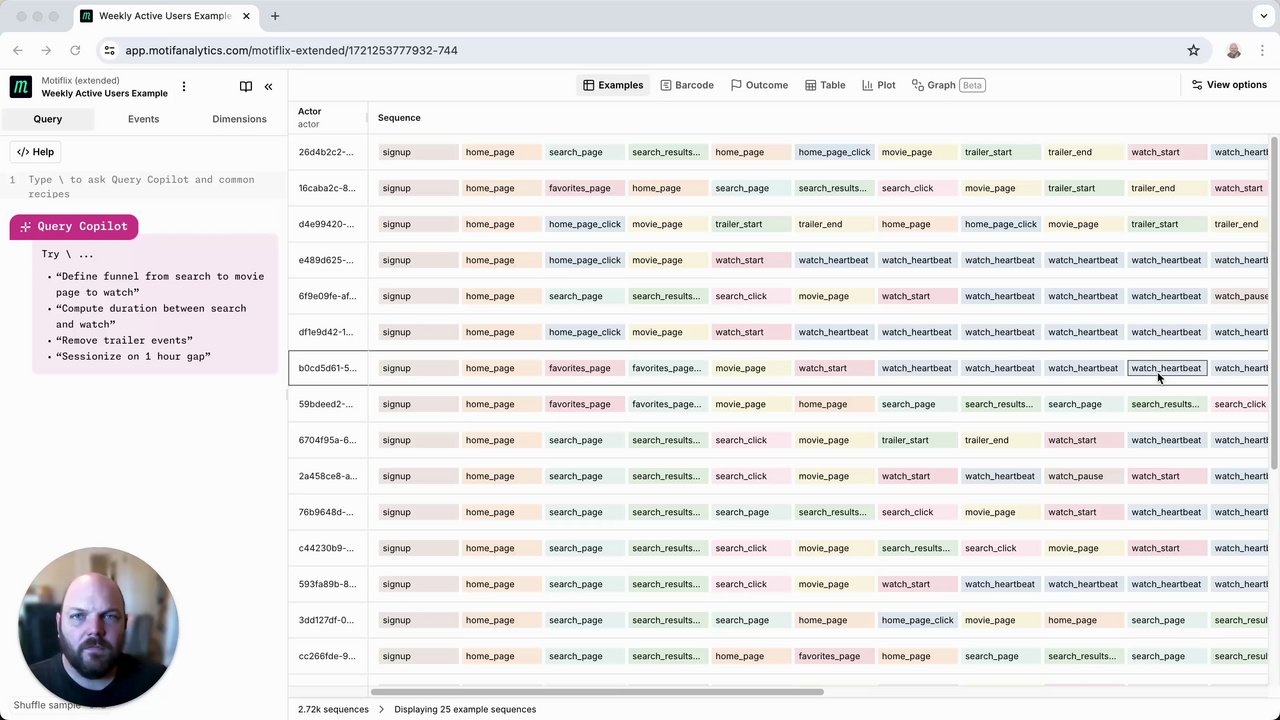Switch to the Query tab
1280x720 pixels.
[48, 119]
